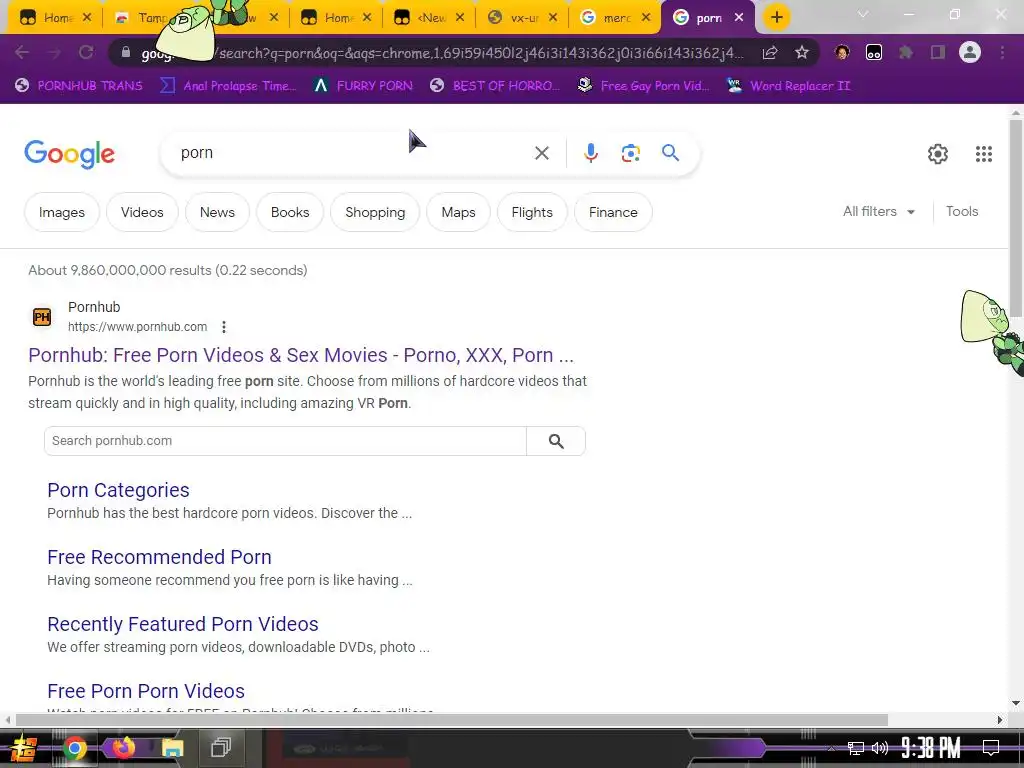Click the magnifier search button
The width and height of the screenshot is (1024, 768).
click(670, 153)
